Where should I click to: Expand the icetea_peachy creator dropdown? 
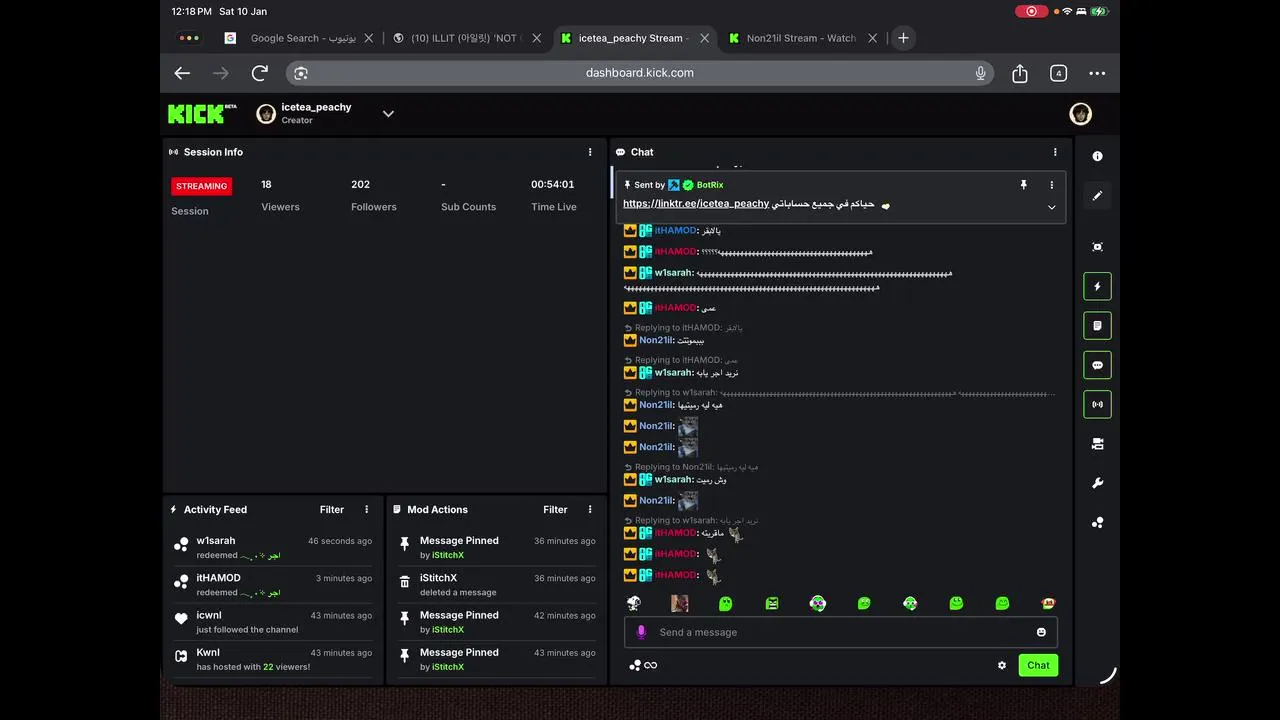pos(388,114)
